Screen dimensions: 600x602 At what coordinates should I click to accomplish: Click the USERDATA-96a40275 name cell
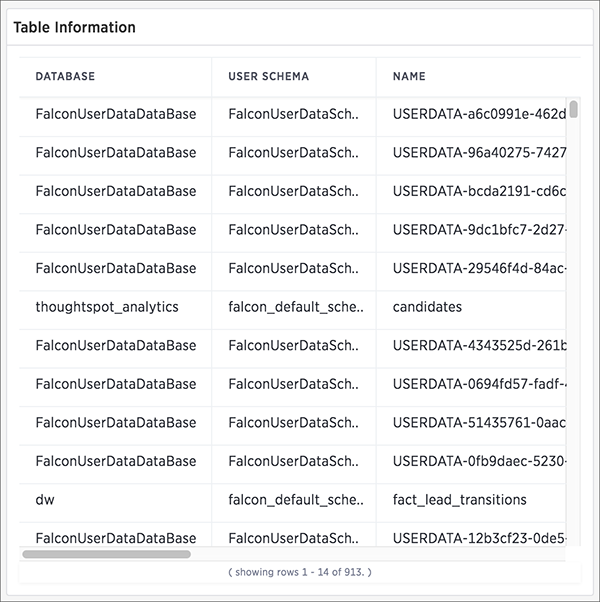[479, 152]
